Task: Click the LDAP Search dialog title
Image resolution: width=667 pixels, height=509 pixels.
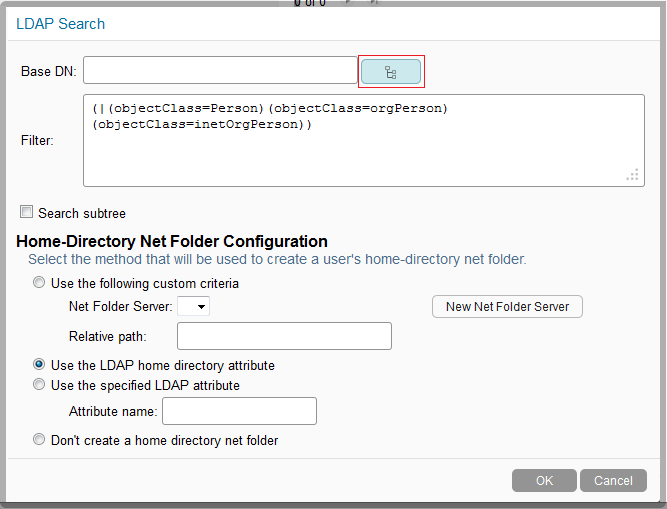Action: point(60,24)
